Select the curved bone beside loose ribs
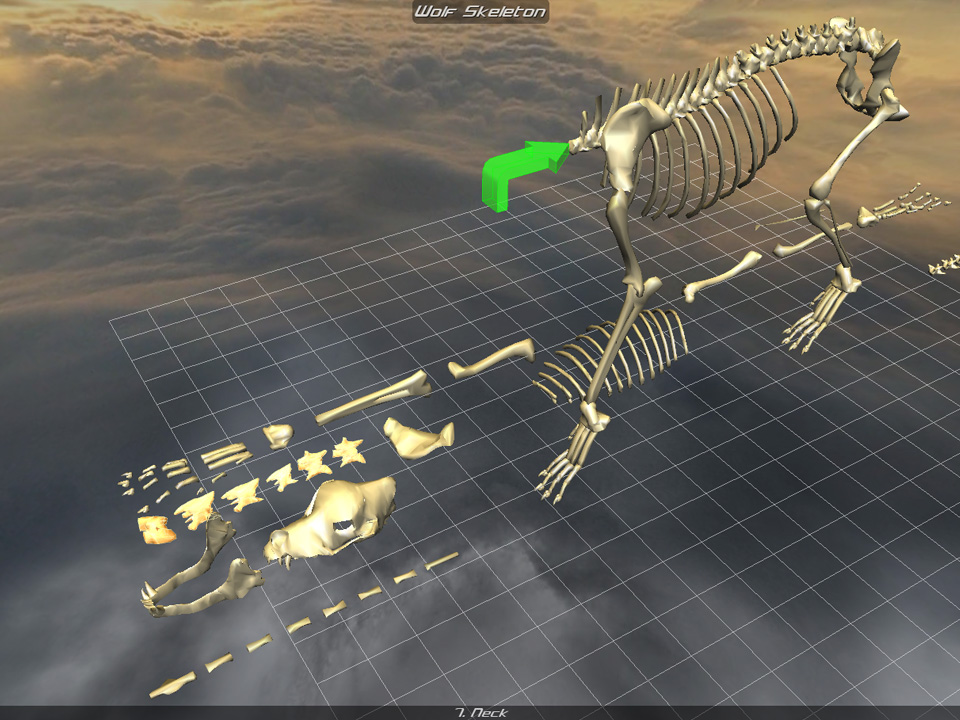The image size is (960, 720). (491, 358)
